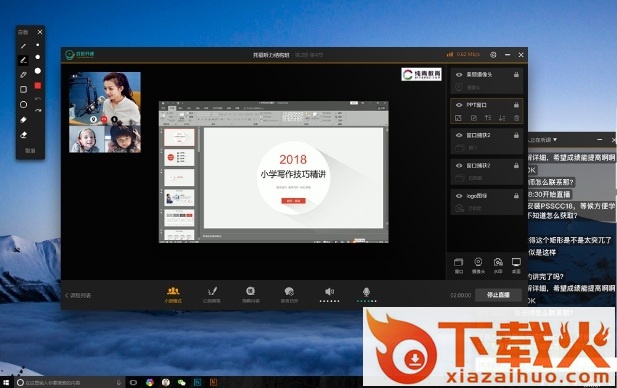Image resolution: width=617 pixels, height=388 pixels.
Task: Toggle visibility of the PPT窗口 layer
Action: point(459,105)
